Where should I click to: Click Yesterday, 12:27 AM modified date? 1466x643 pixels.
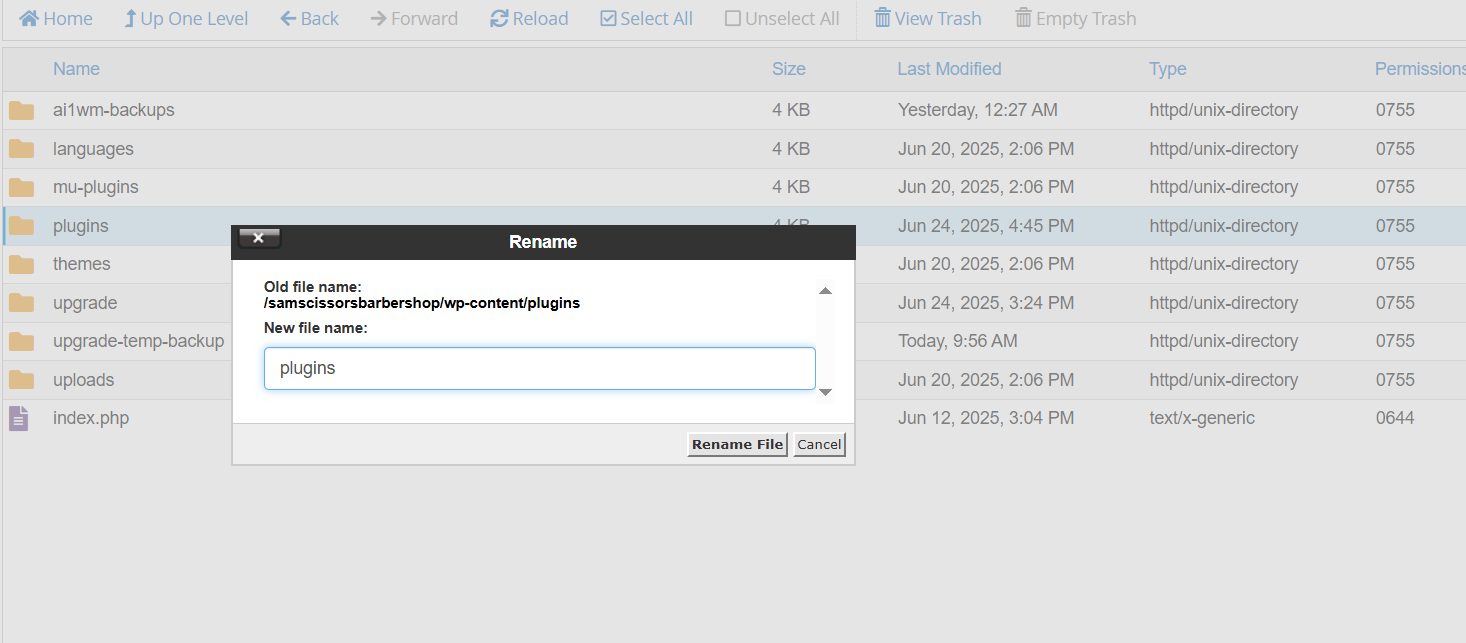[977, 110]
